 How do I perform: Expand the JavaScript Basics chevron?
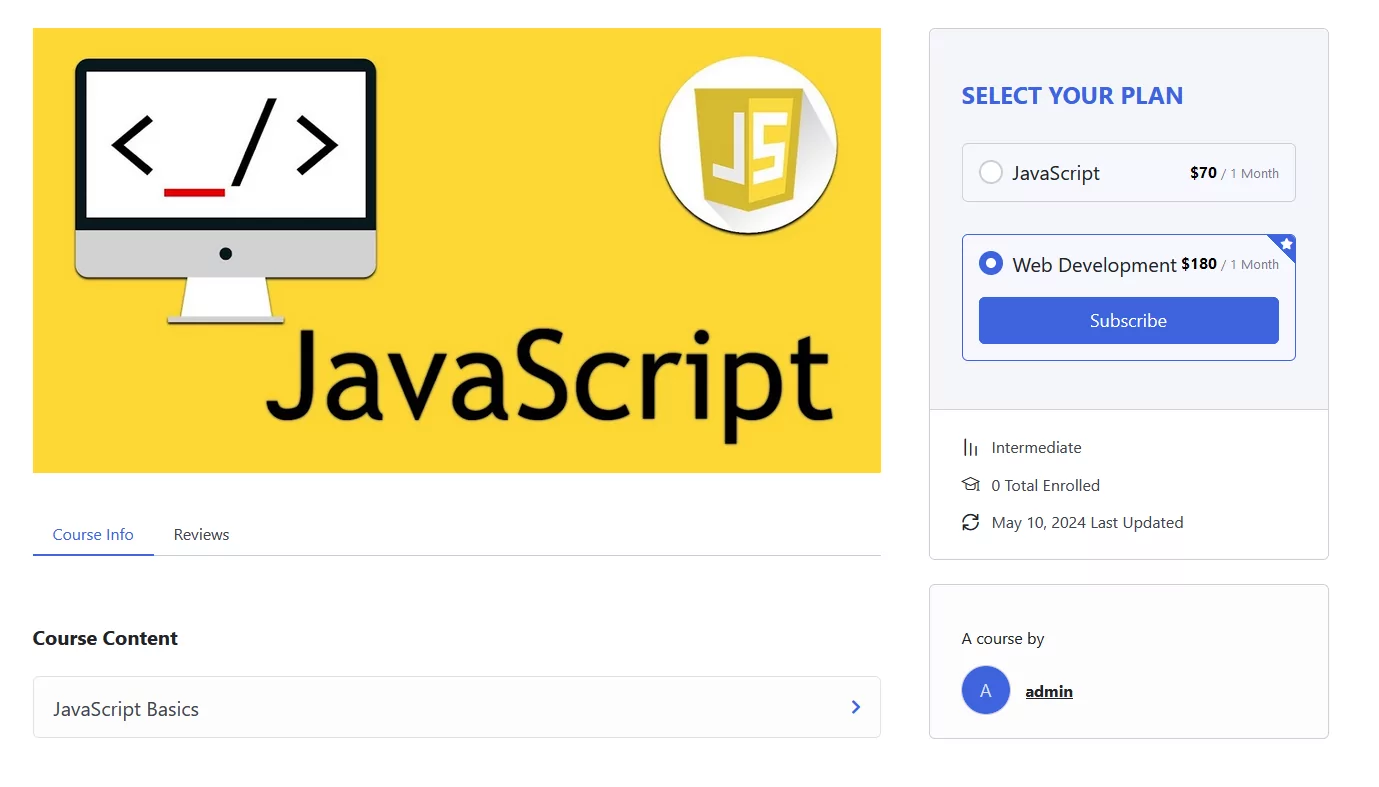click(855, 707)
